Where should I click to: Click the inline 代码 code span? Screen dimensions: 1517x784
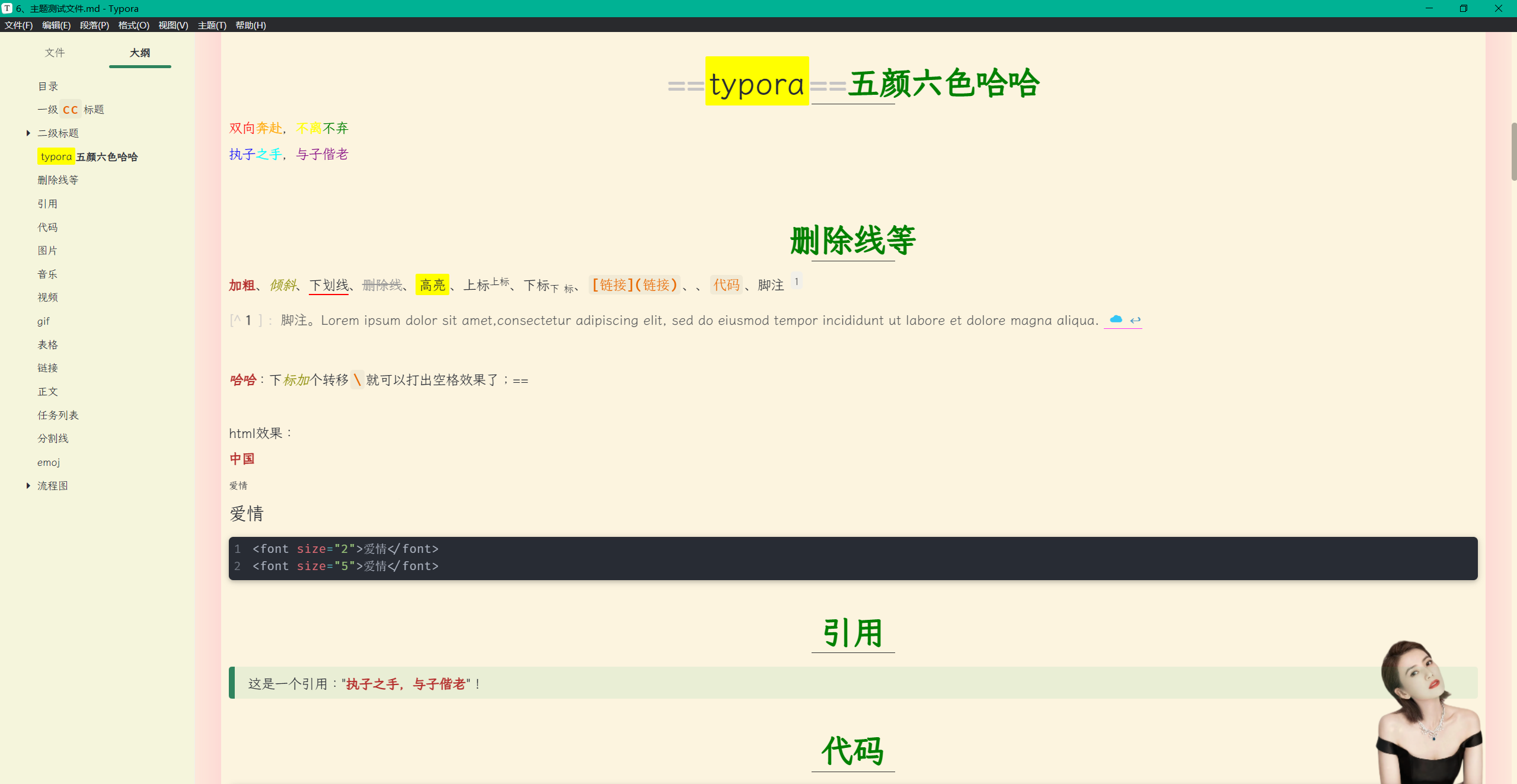coord(726,285)
